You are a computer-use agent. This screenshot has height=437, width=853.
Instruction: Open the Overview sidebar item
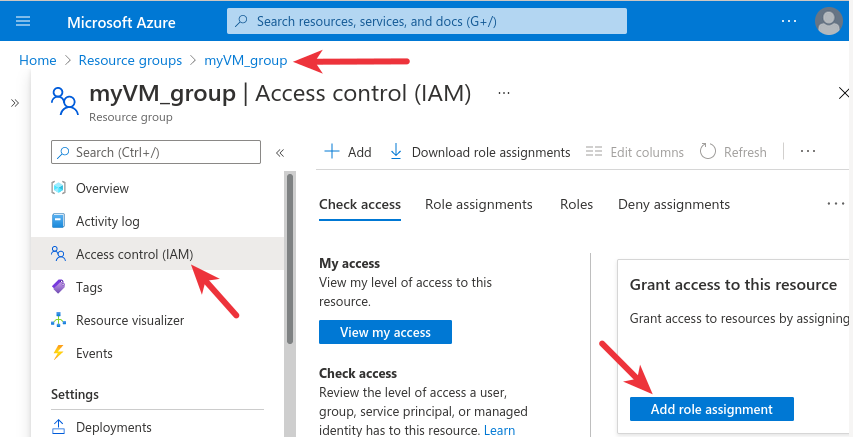point(102,188)
